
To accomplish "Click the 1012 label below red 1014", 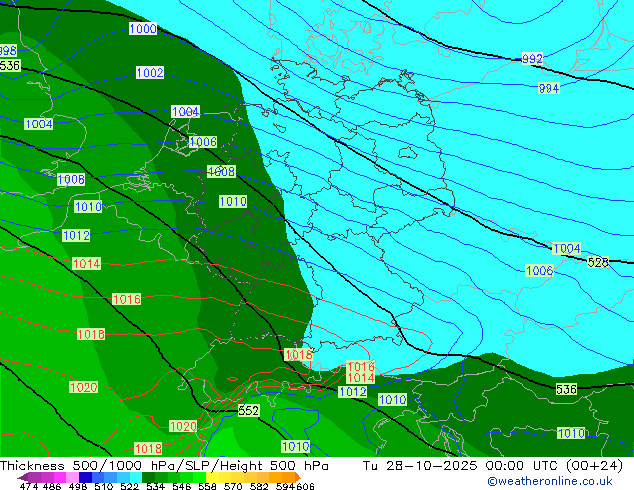I will (353, 391).
